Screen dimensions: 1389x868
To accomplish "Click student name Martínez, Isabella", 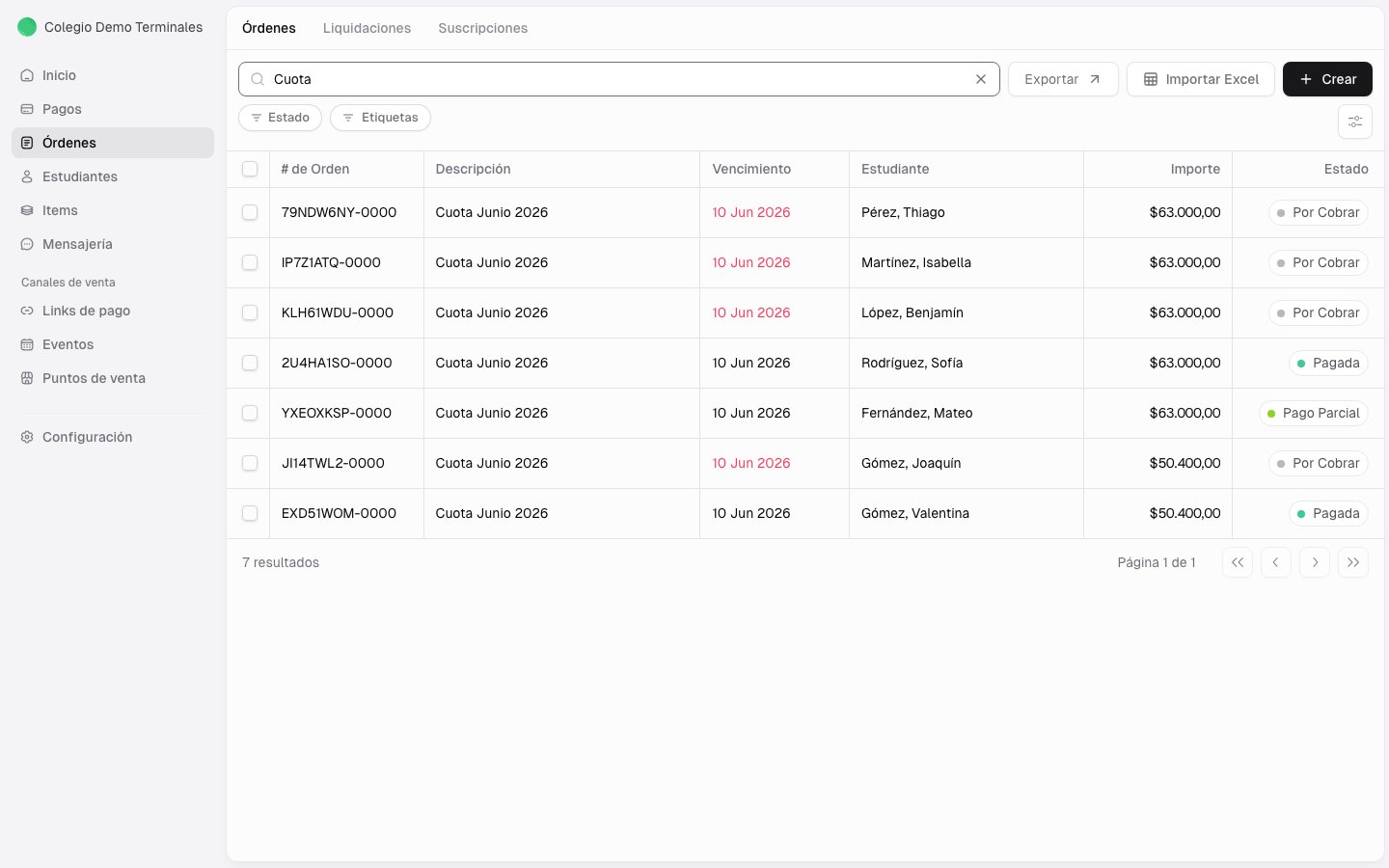I will (x=916, y=262).
